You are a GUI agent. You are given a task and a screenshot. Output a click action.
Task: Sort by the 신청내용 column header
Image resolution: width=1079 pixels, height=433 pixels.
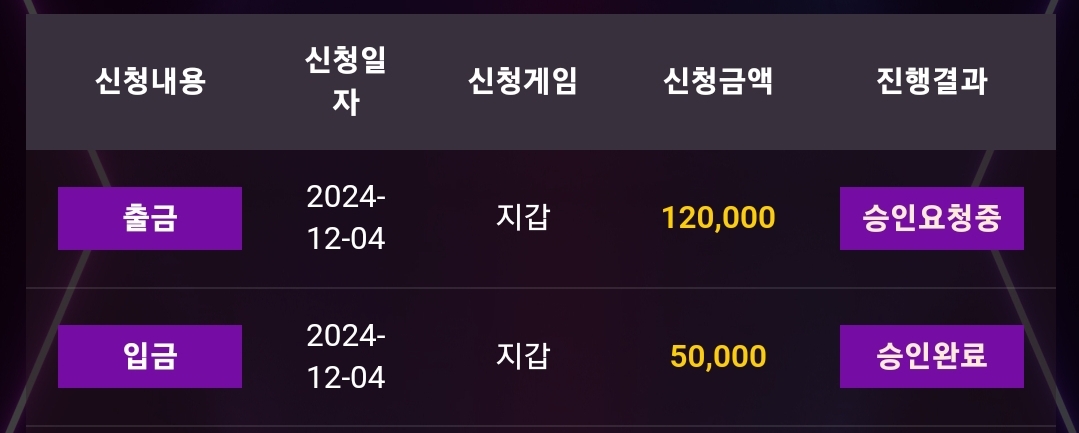(150, 81)
